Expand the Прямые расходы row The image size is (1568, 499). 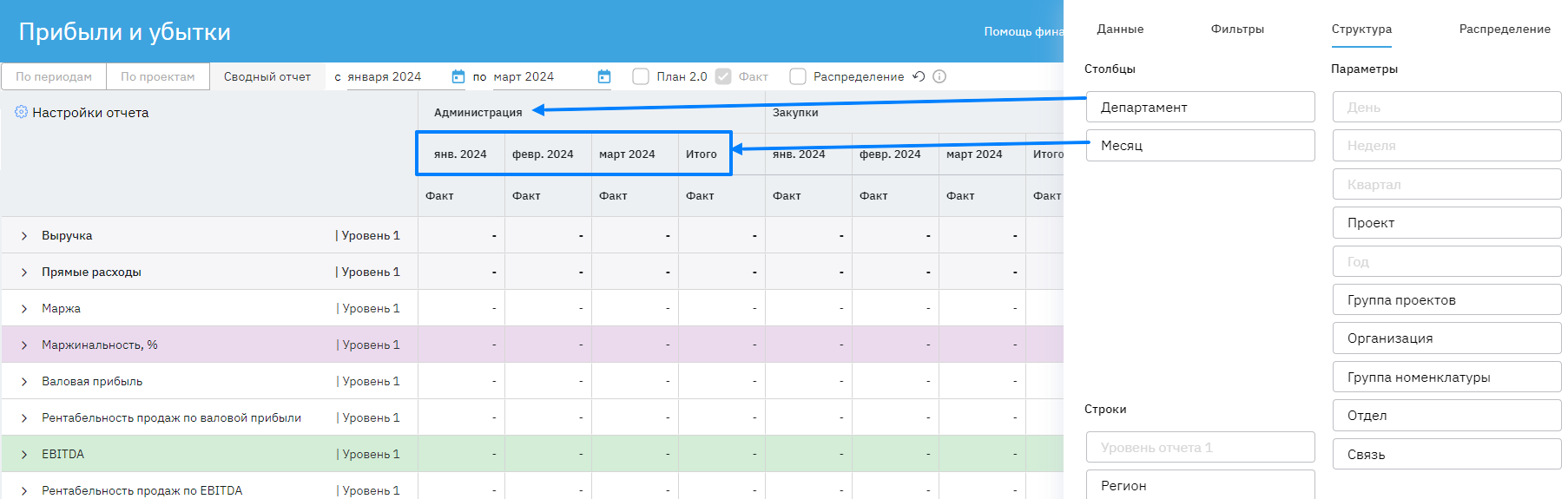(24, 272)
